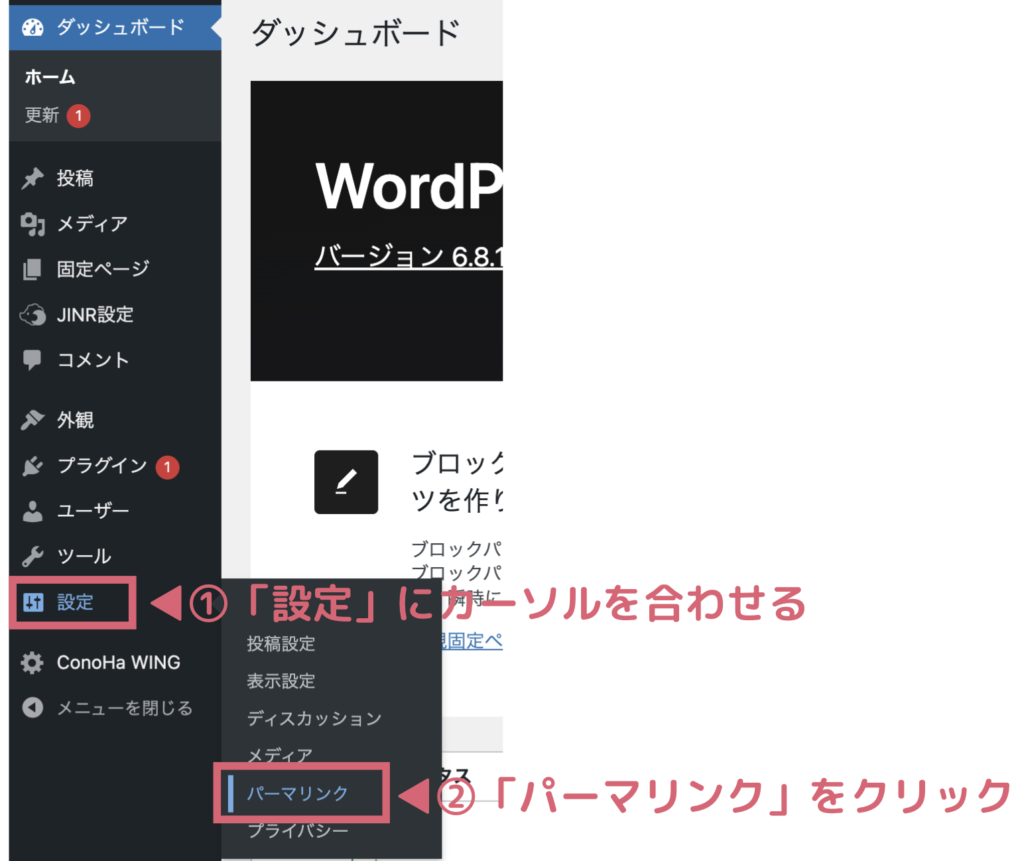Click the red update count badge beside 更新
This screenshot has width=1024, height=861.
point(78,116)
